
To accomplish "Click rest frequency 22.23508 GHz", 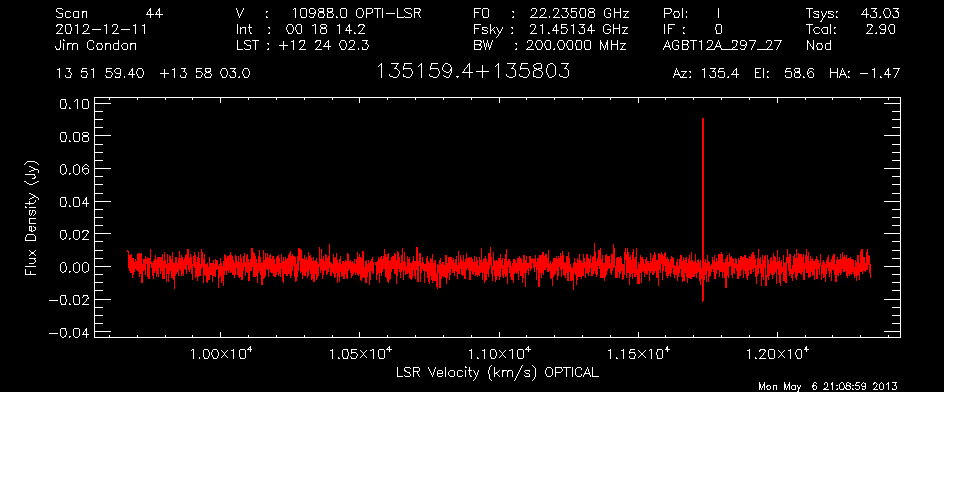I will click(x=579, y=13).
